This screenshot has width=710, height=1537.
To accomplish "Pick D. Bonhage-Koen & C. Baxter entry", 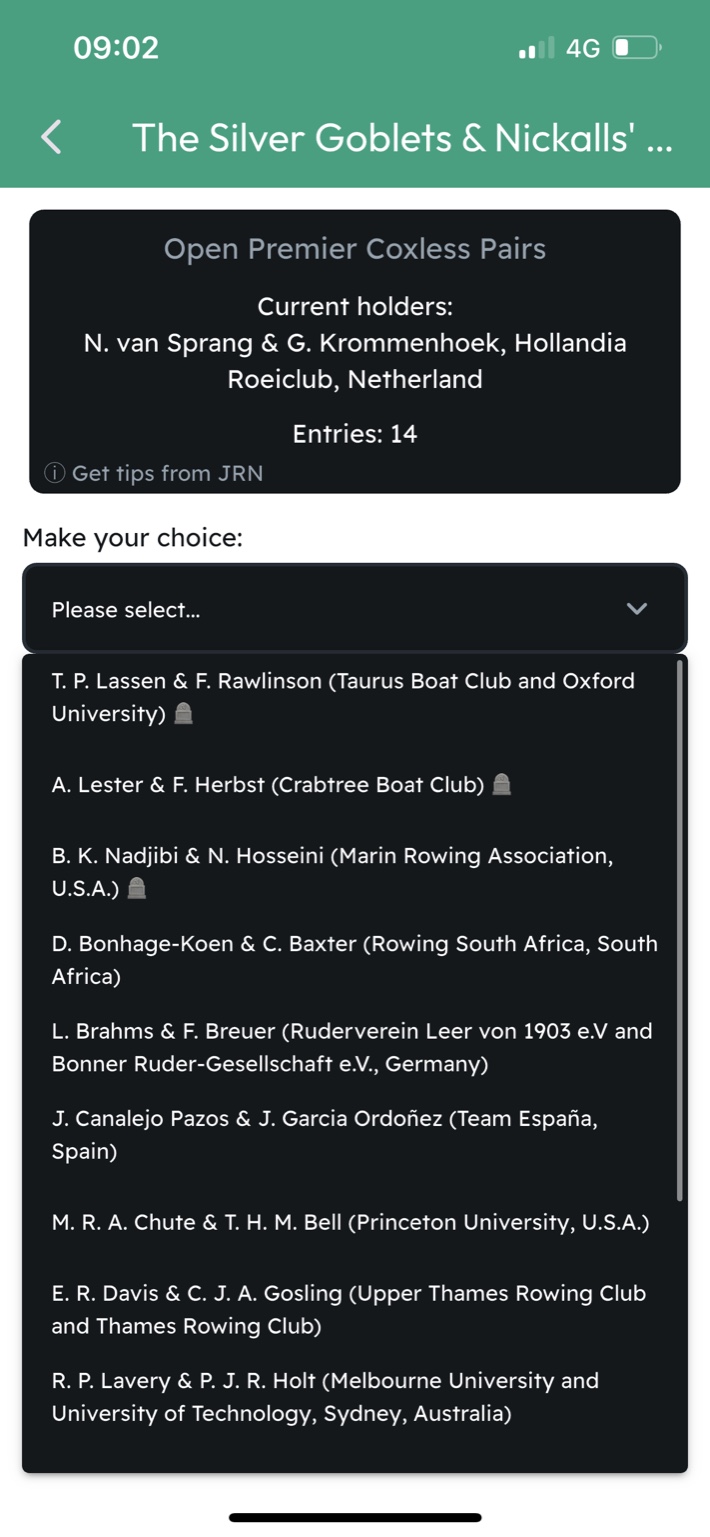I will 354,959.
